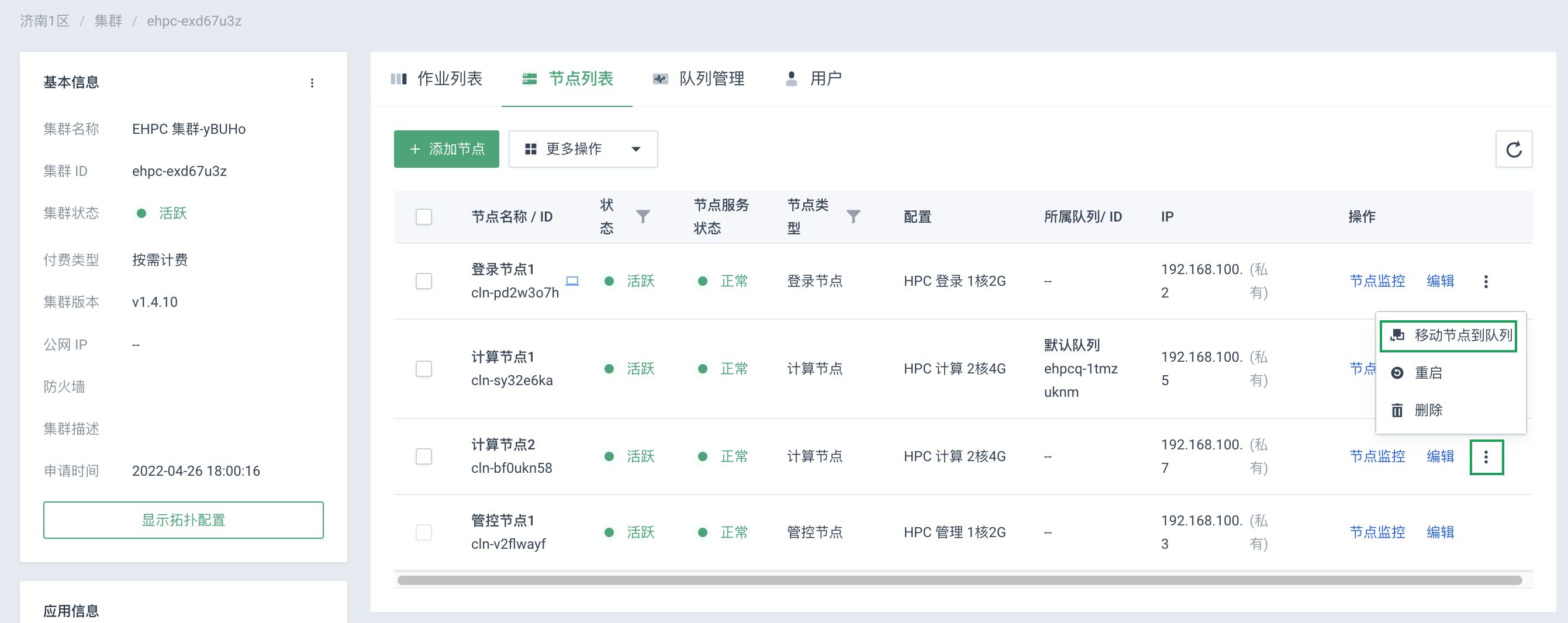Filter nodes by status funnel icon
1568x623 pixels.
[643, 217]
